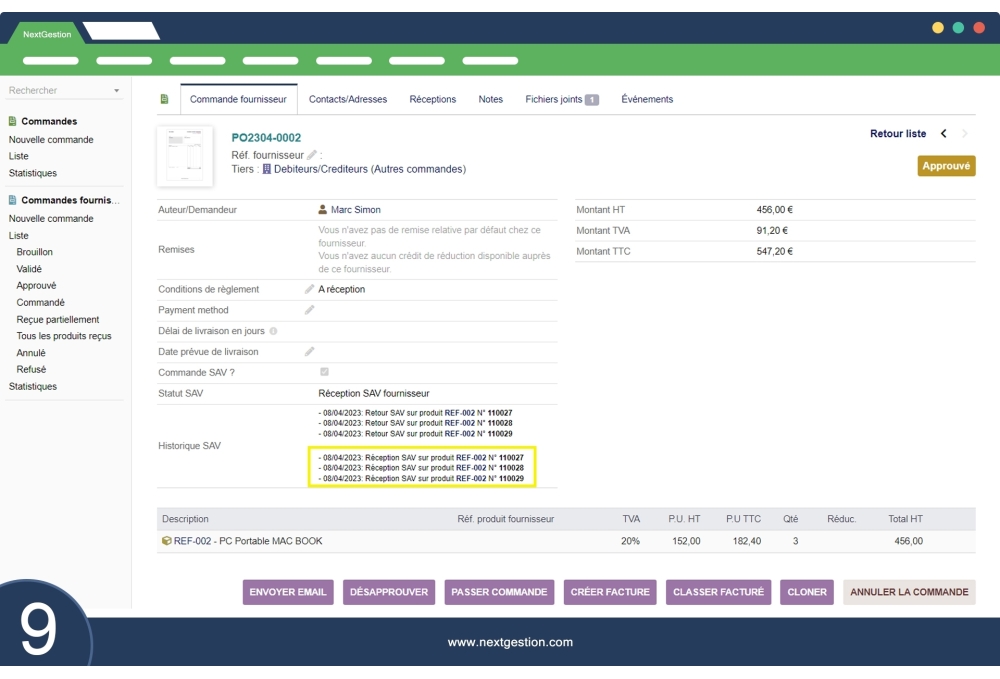The width and height of the screenshot is (1000, 679).
Task: Toggle the Commande SAV checkbox
Action: click(x=324, y=372)
